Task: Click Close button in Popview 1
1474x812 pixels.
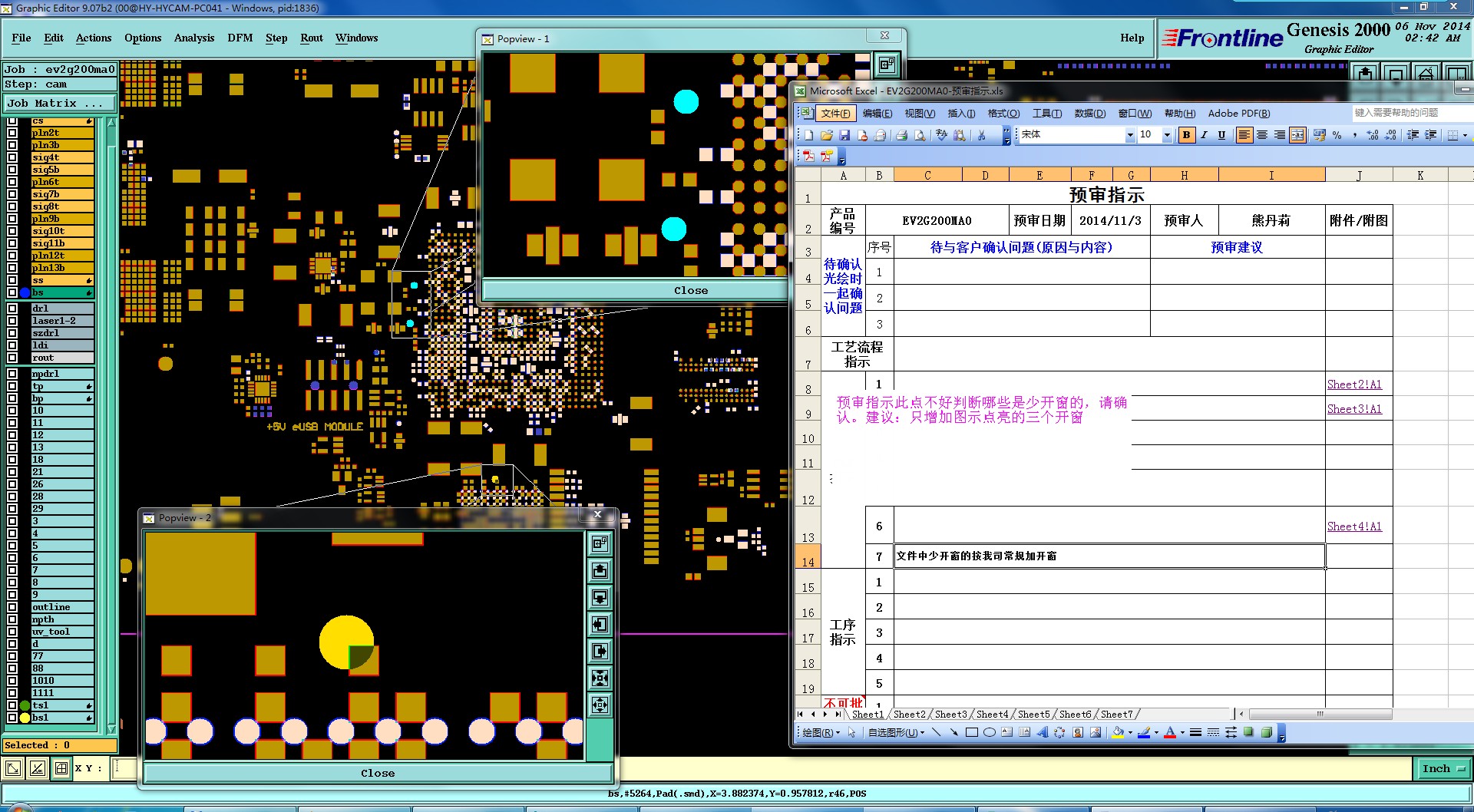Action: 634,290
